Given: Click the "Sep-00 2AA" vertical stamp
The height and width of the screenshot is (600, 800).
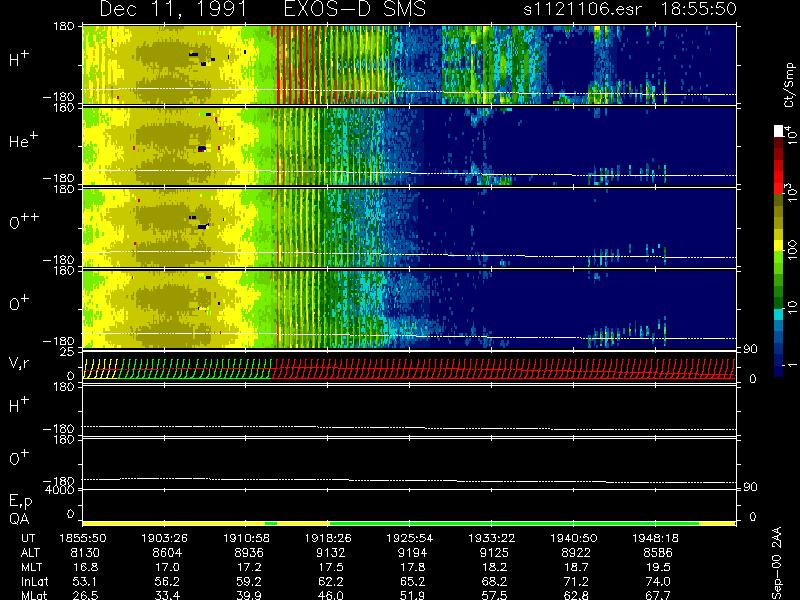Looking at the screenshot, I should click(x=778, y=563).
